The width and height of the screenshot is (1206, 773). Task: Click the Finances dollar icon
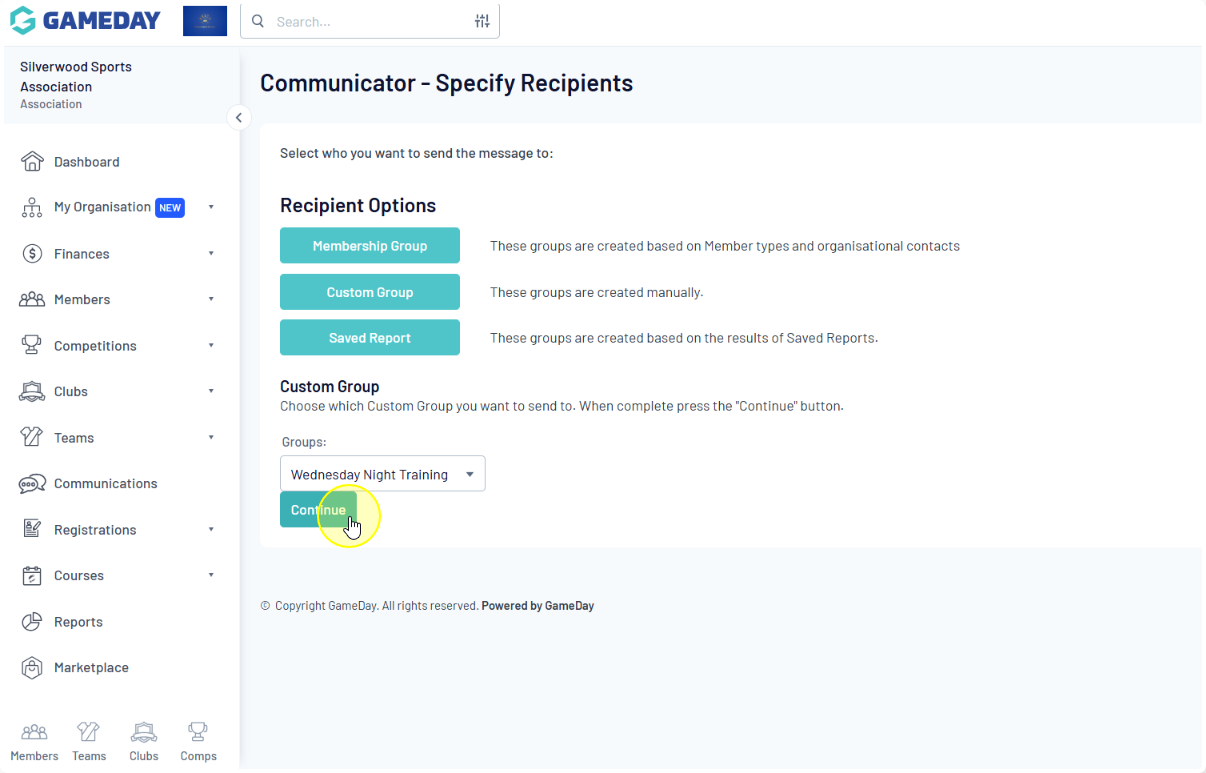[32, 254]
